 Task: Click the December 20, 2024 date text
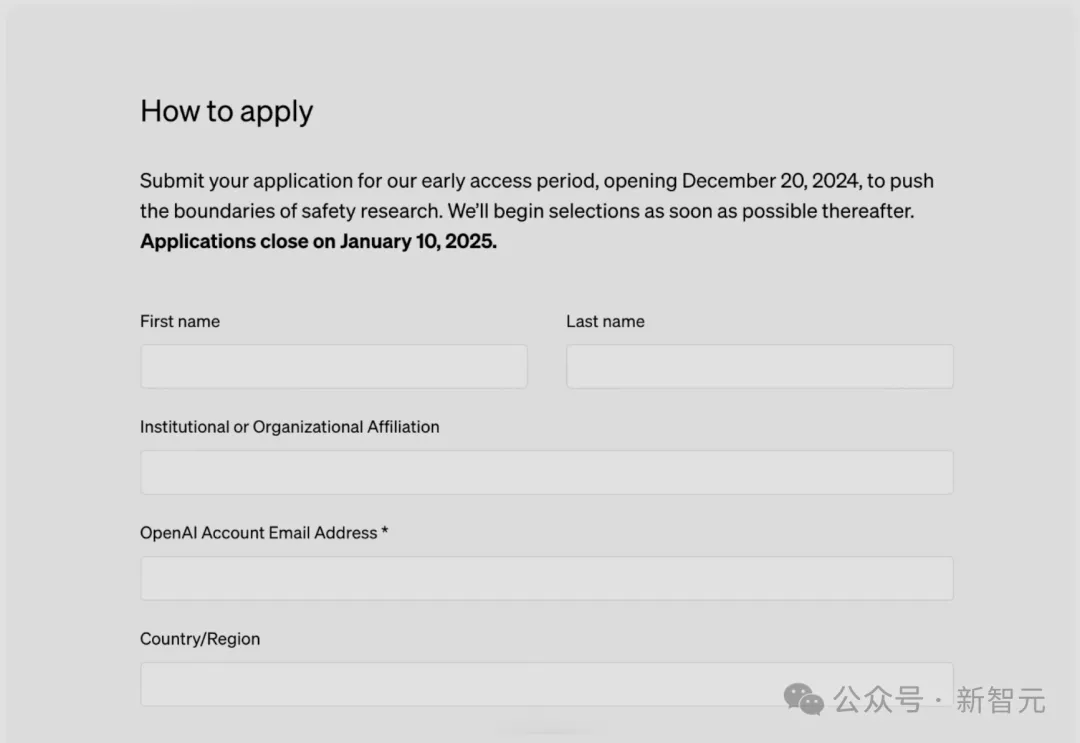point(770,181)
